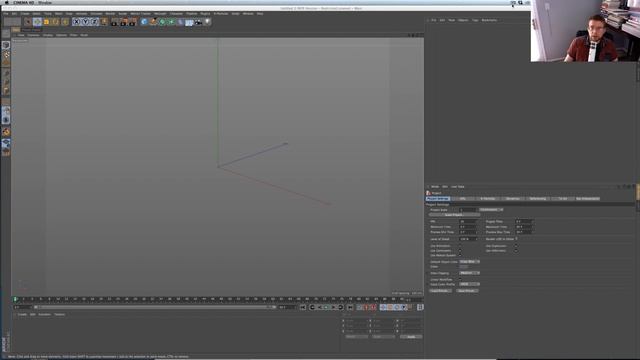Toggle the Y axis lock

click(x=85, y=22)
